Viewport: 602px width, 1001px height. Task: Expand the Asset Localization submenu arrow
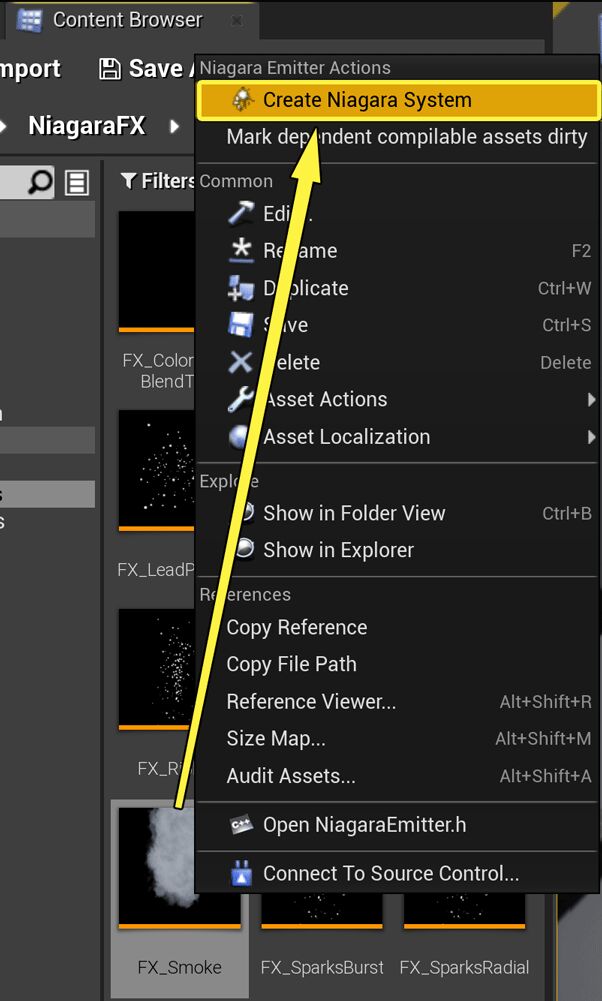click(592, 437)
